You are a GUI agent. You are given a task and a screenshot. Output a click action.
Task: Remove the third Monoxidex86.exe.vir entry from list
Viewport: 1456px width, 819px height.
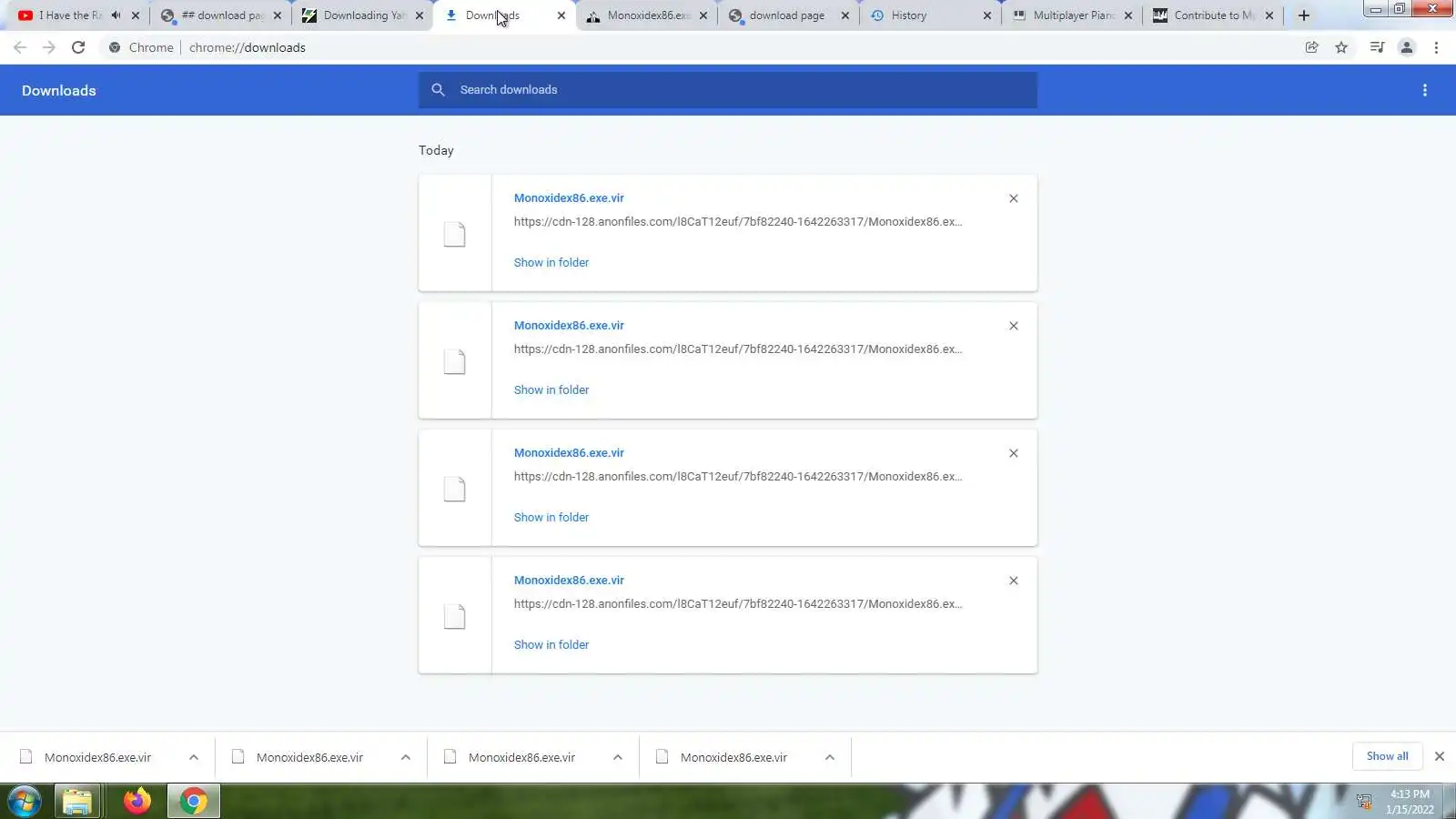point(1014,453)
